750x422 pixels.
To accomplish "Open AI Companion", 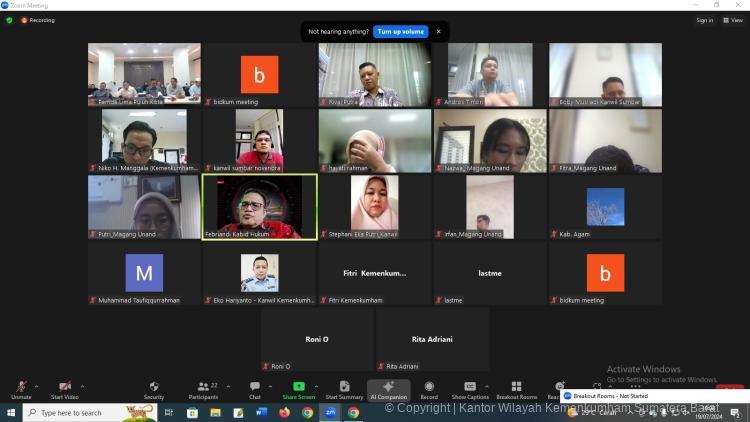I will (388, 390).
